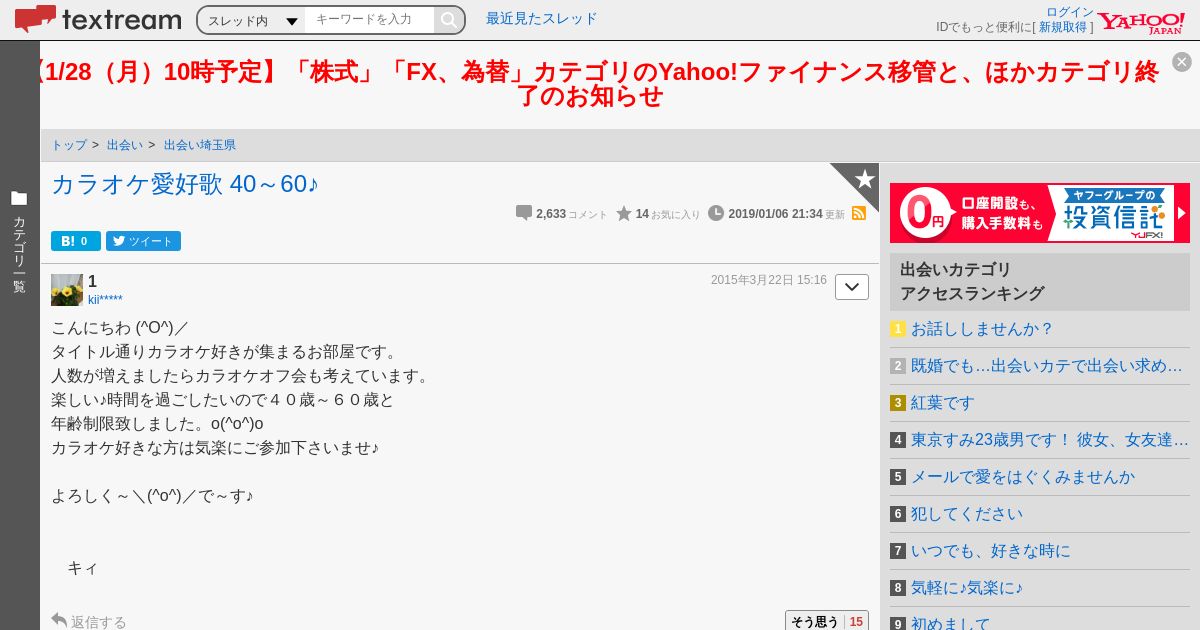This screenshot has width=1200, height=630.
Task: Click the Twitter ツイート button
Action: pyautogui.click(x=143, y=241)
